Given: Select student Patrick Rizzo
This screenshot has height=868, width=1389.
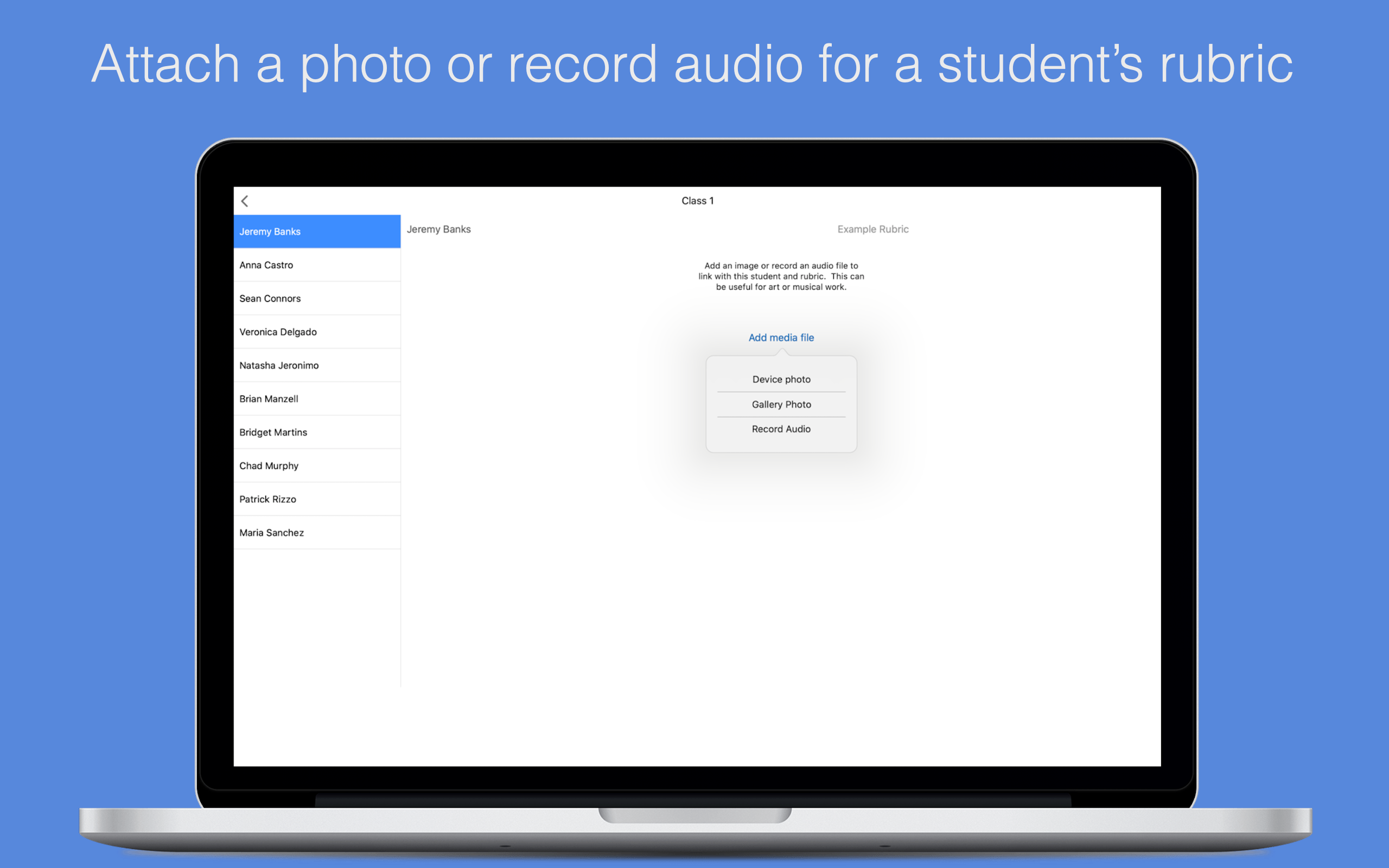Looking at the screenshot, I should [x=317, y=499].
